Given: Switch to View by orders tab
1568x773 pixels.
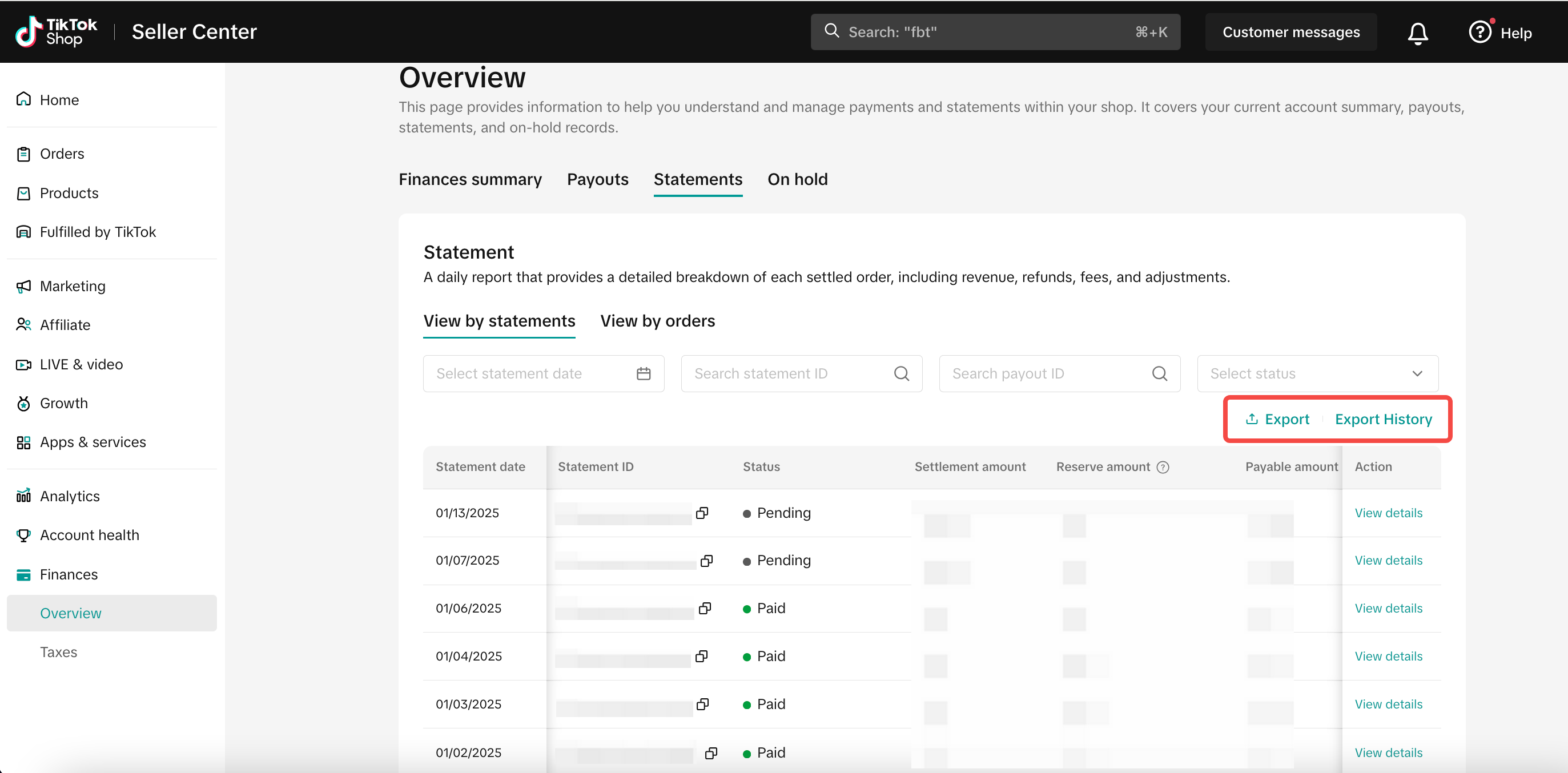Looking at the screenshot, I should tap(657, 320).
